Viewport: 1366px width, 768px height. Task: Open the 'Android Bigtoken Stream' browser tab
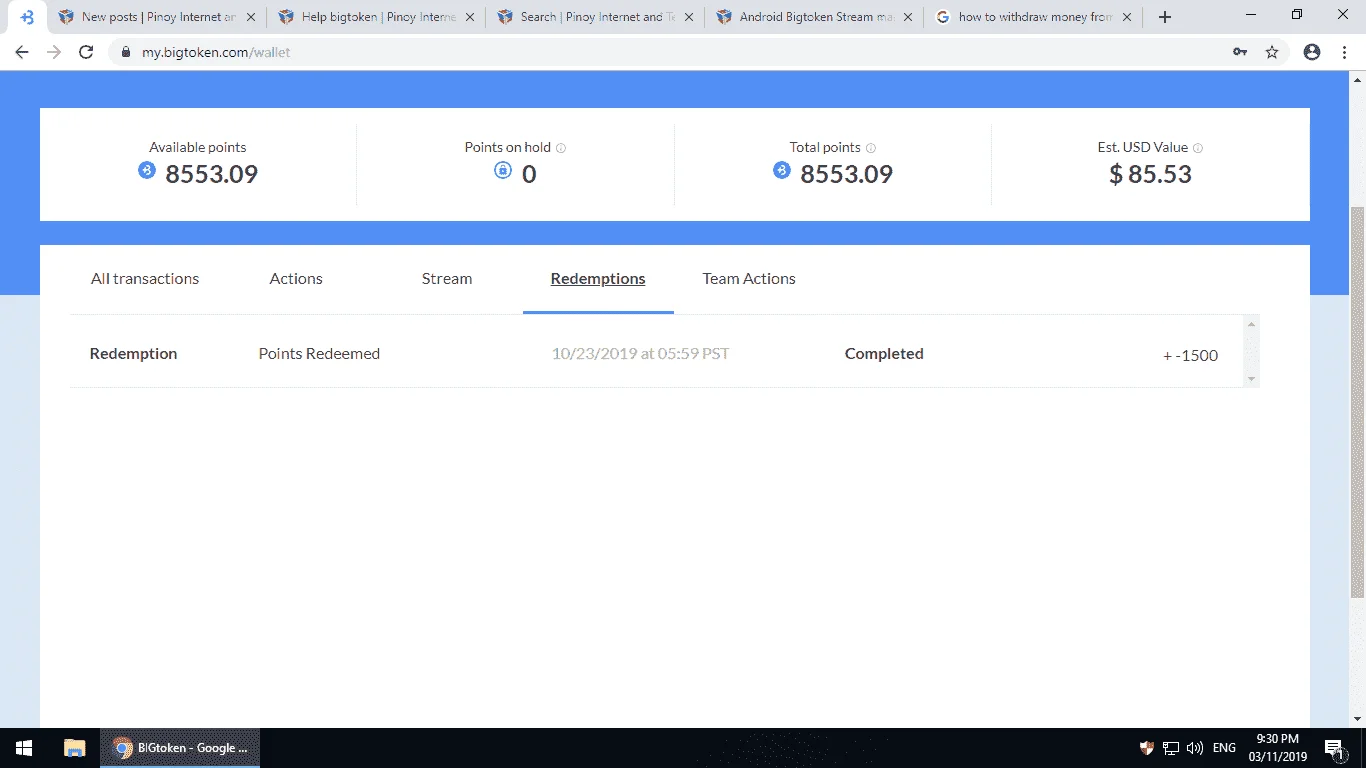[814, 17]
